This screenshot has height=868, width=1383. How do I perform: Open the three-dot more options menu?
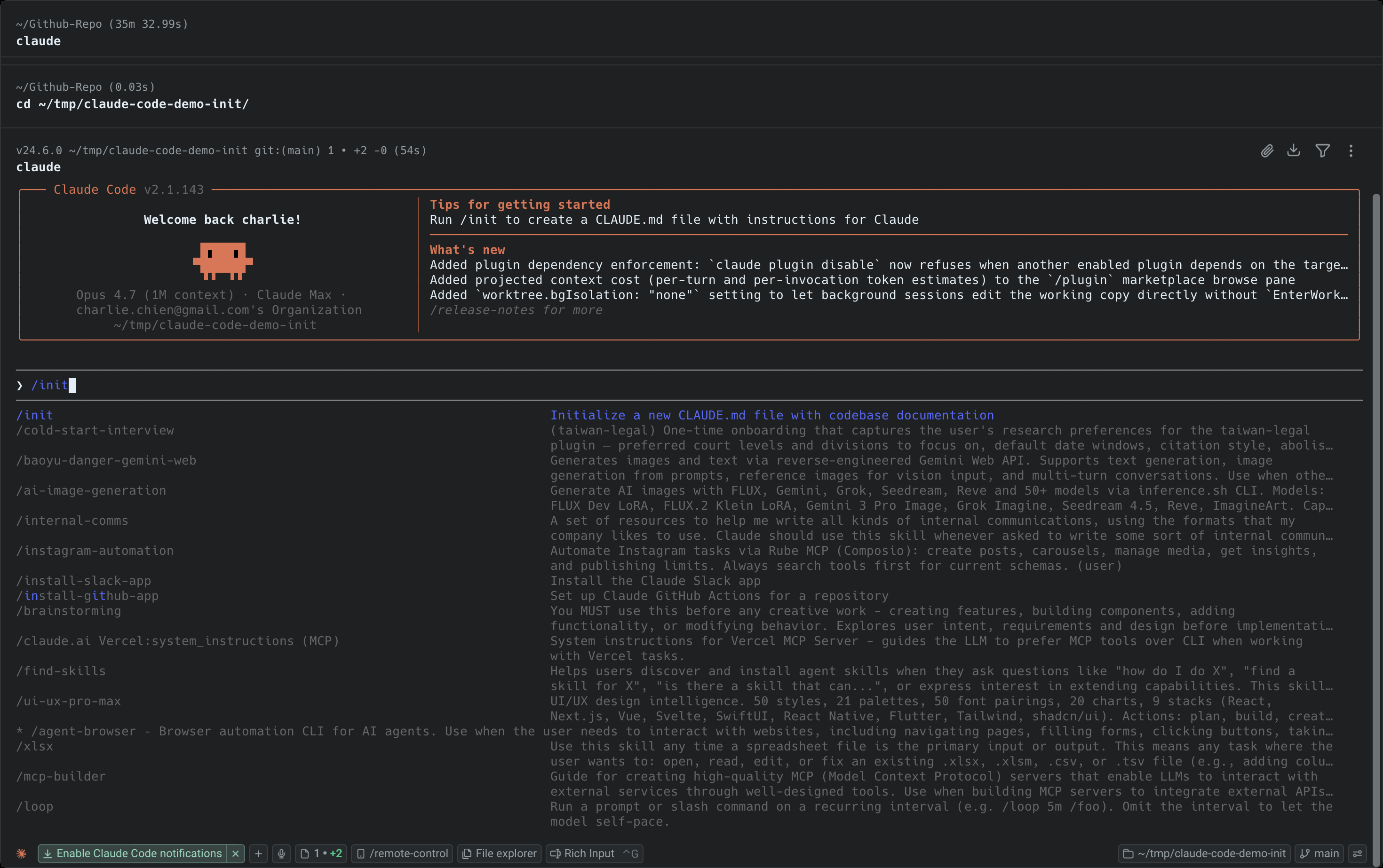[1351, 151]
